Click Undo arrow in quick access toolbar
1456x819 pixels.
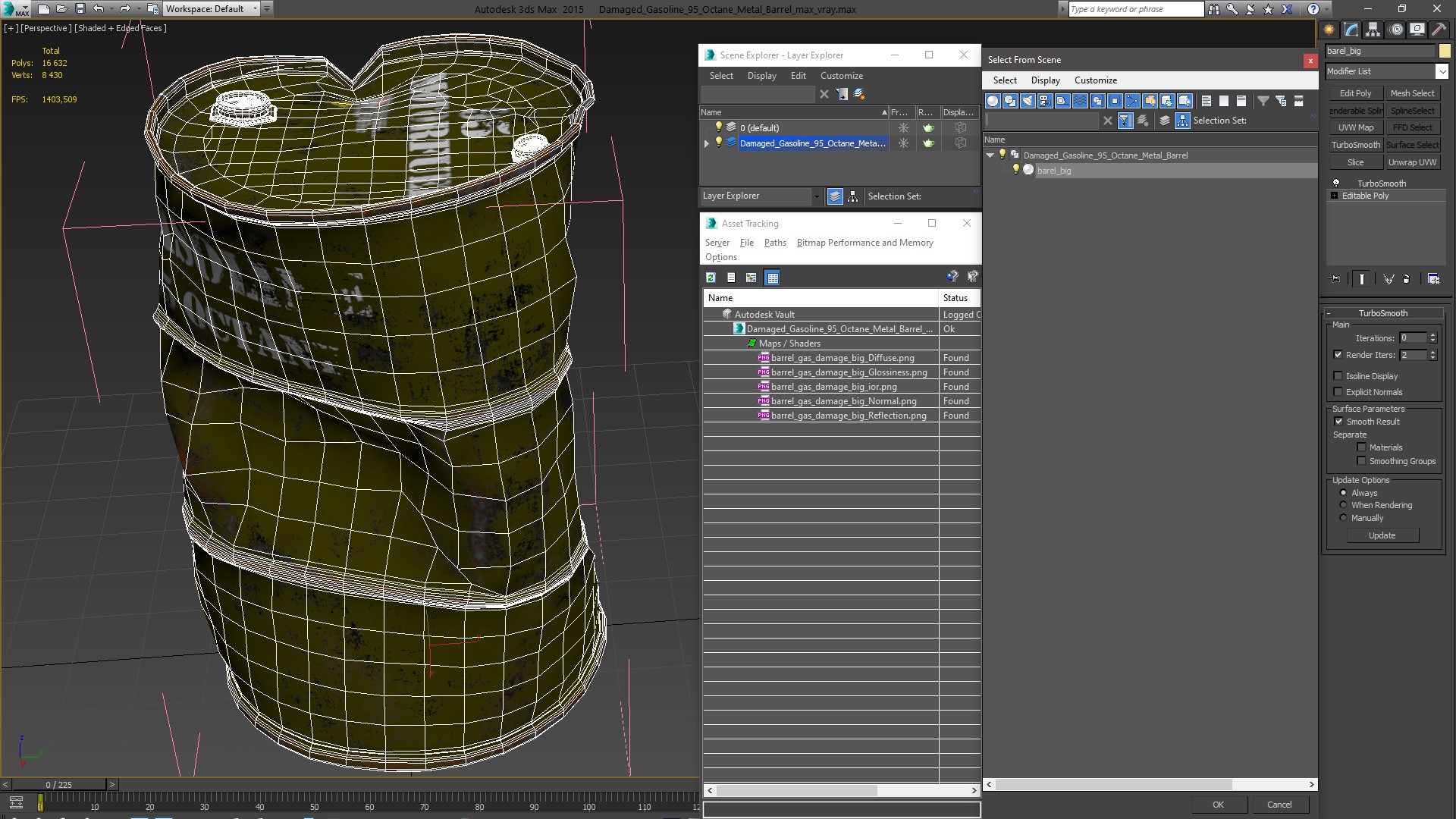98,9
